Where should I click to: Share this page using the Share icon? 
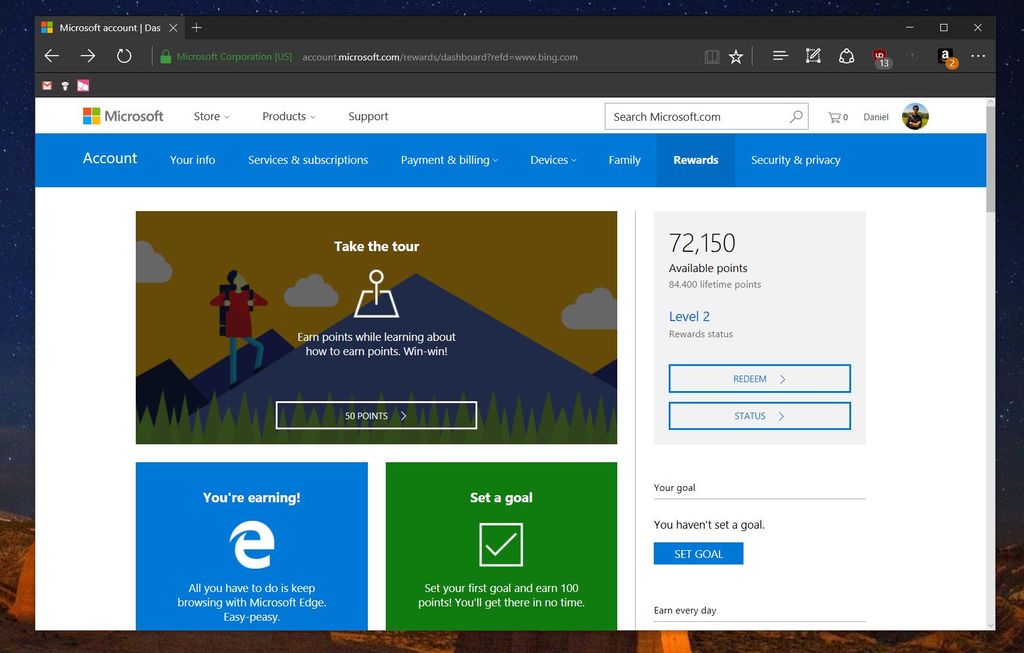coord(847,57)
